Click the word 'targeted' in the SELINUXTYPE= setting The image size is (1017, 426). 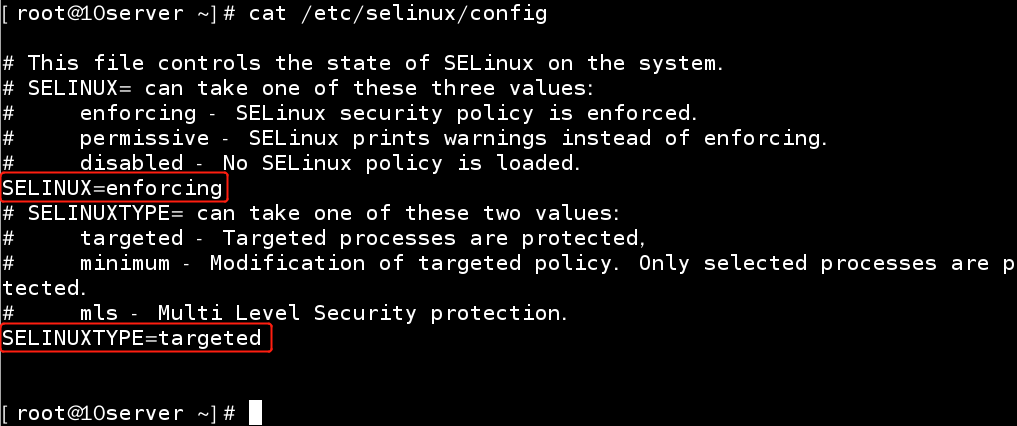(x=209, y=338)
